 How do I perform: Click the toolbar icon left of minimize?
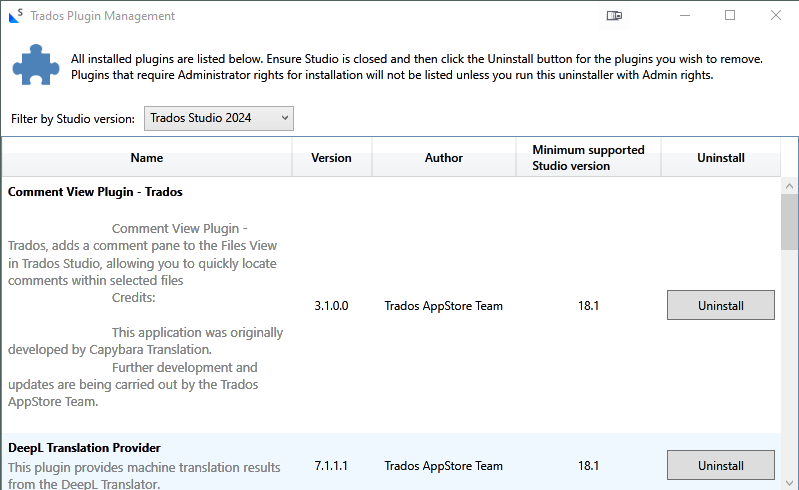tap(614, 16)
